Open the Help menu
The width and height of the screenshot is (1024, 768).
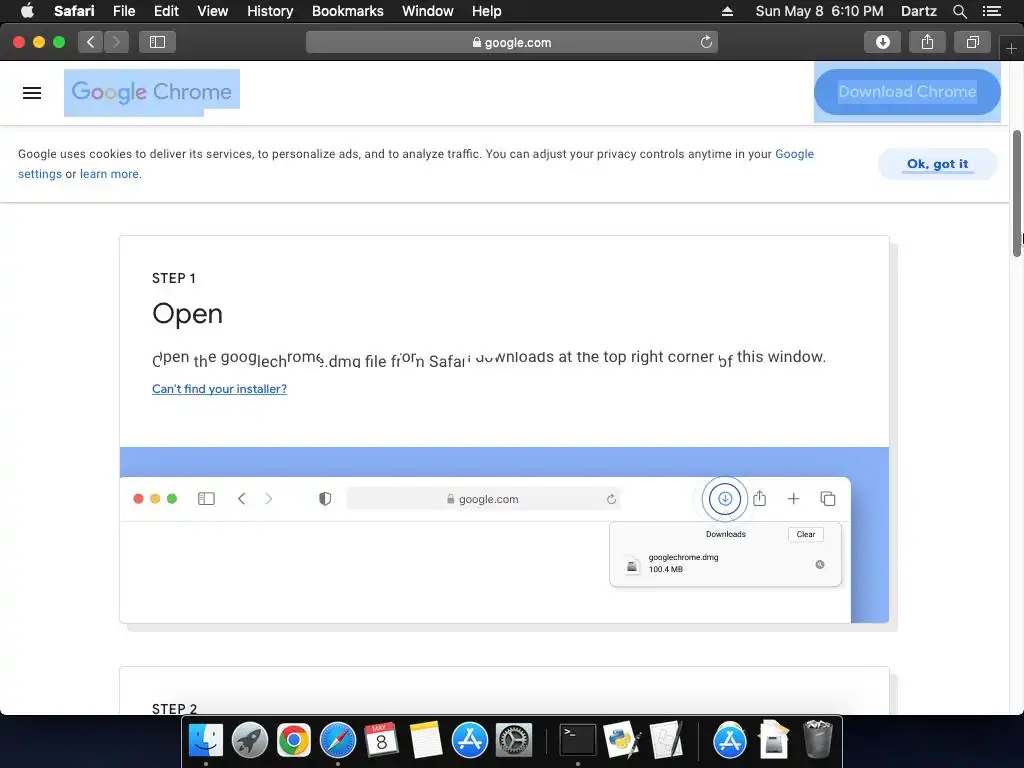(487, 11)
